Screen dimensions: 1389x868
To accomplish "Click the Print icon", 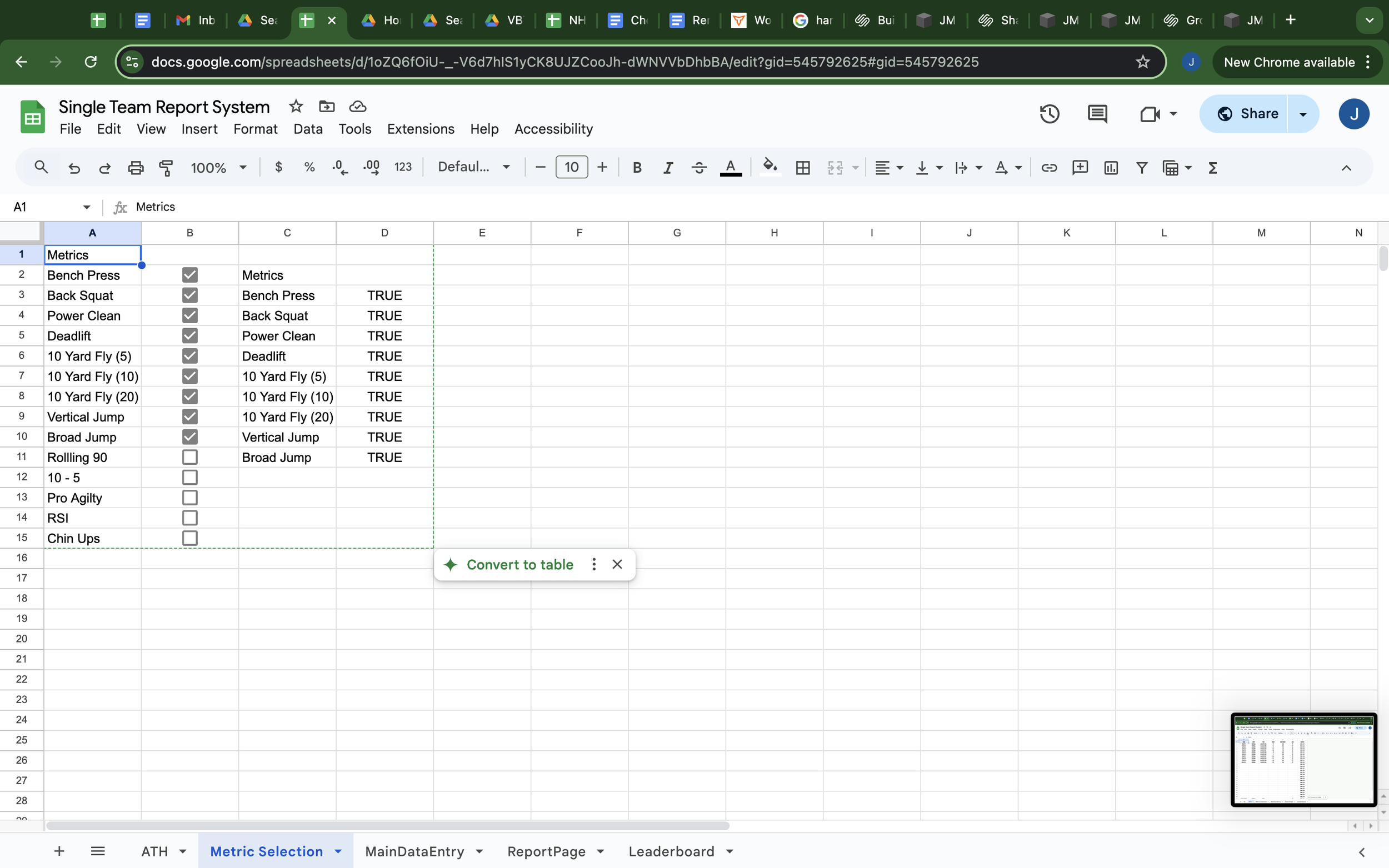I will click(x=136, y=168).
